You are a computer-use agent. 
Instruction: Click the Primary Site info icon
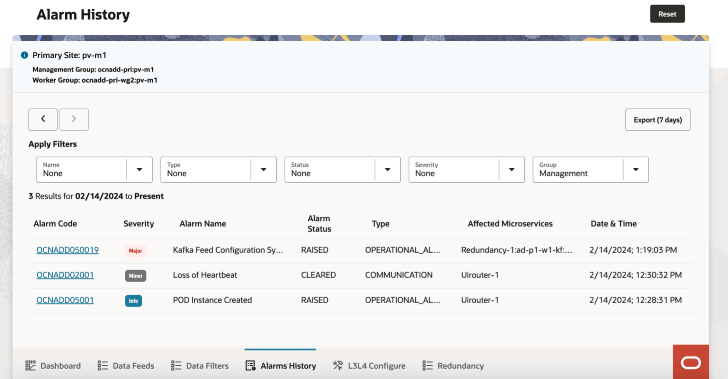(x=25, y=55)
